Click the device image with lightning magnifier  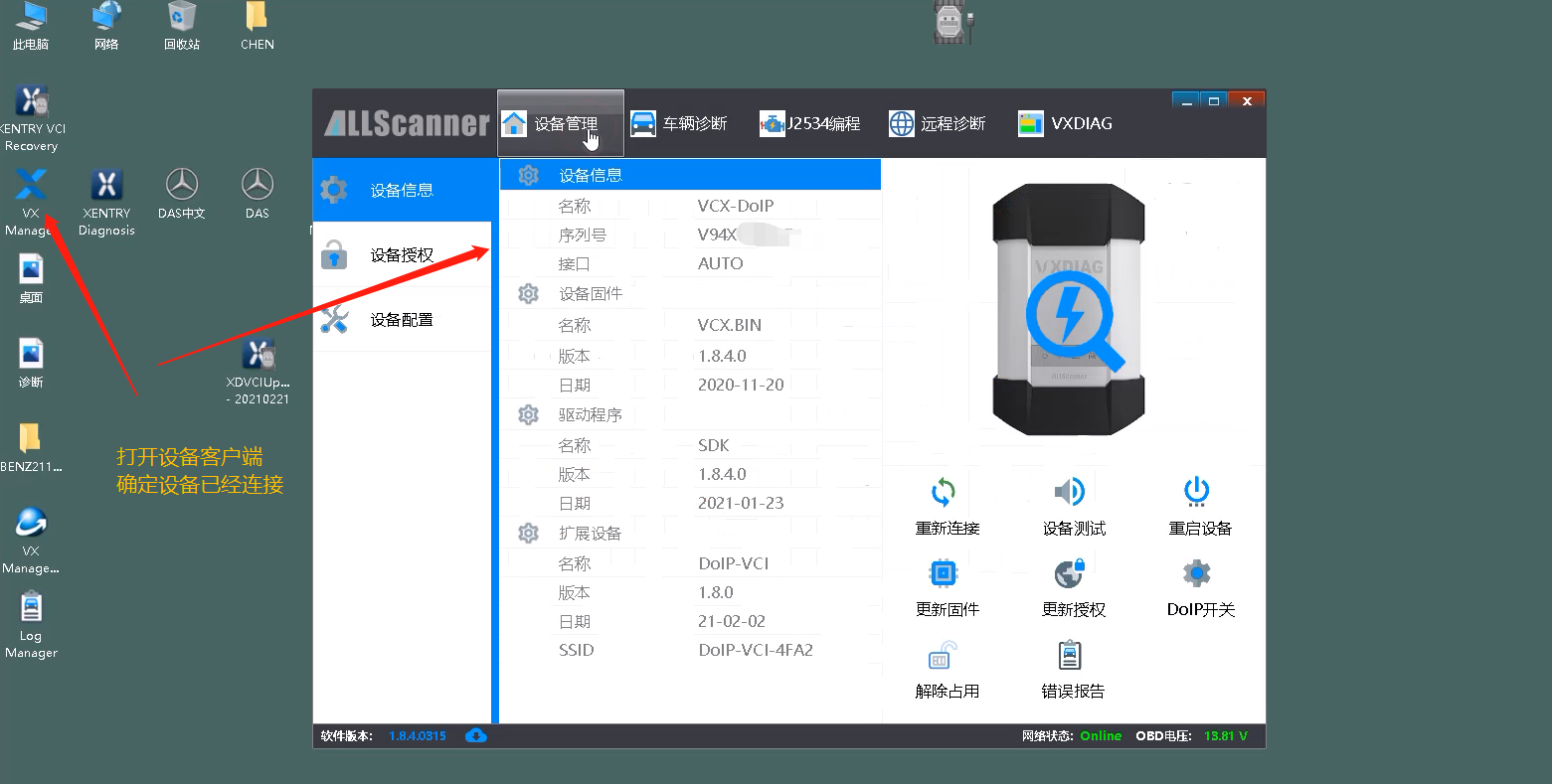pyautogui.click(x=1069, y=311)
